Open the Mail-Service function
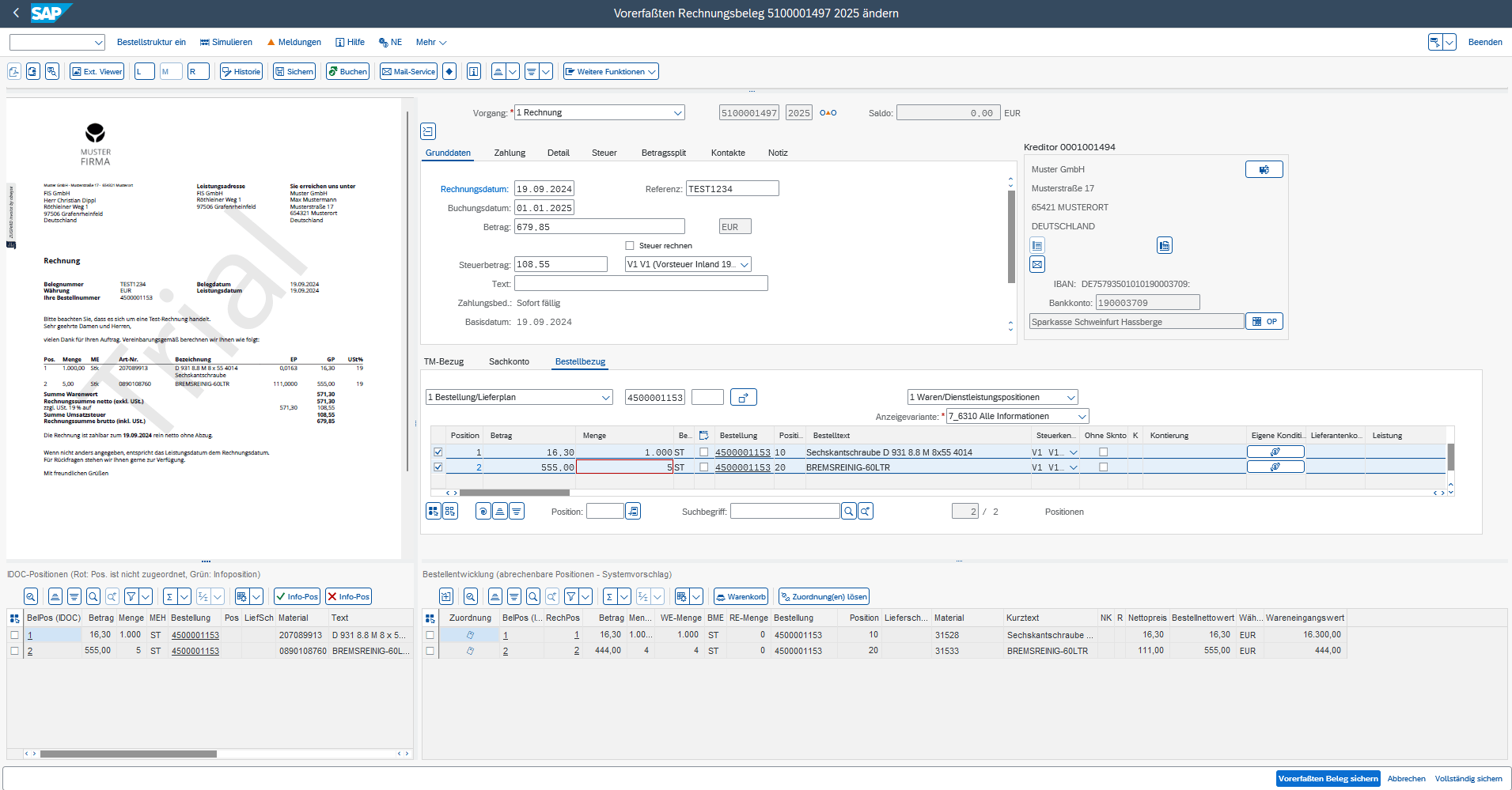 (408, 71)
